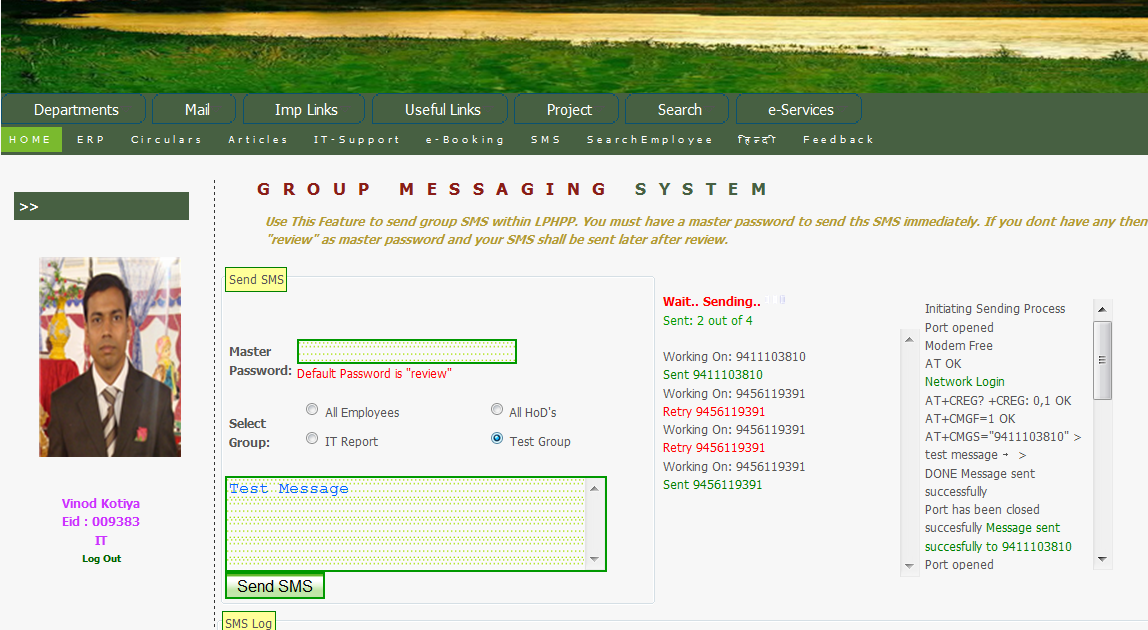Viewport: 1148px width, 630px height.
Task: Open the Imp Links menu
Action: [304, 109]
